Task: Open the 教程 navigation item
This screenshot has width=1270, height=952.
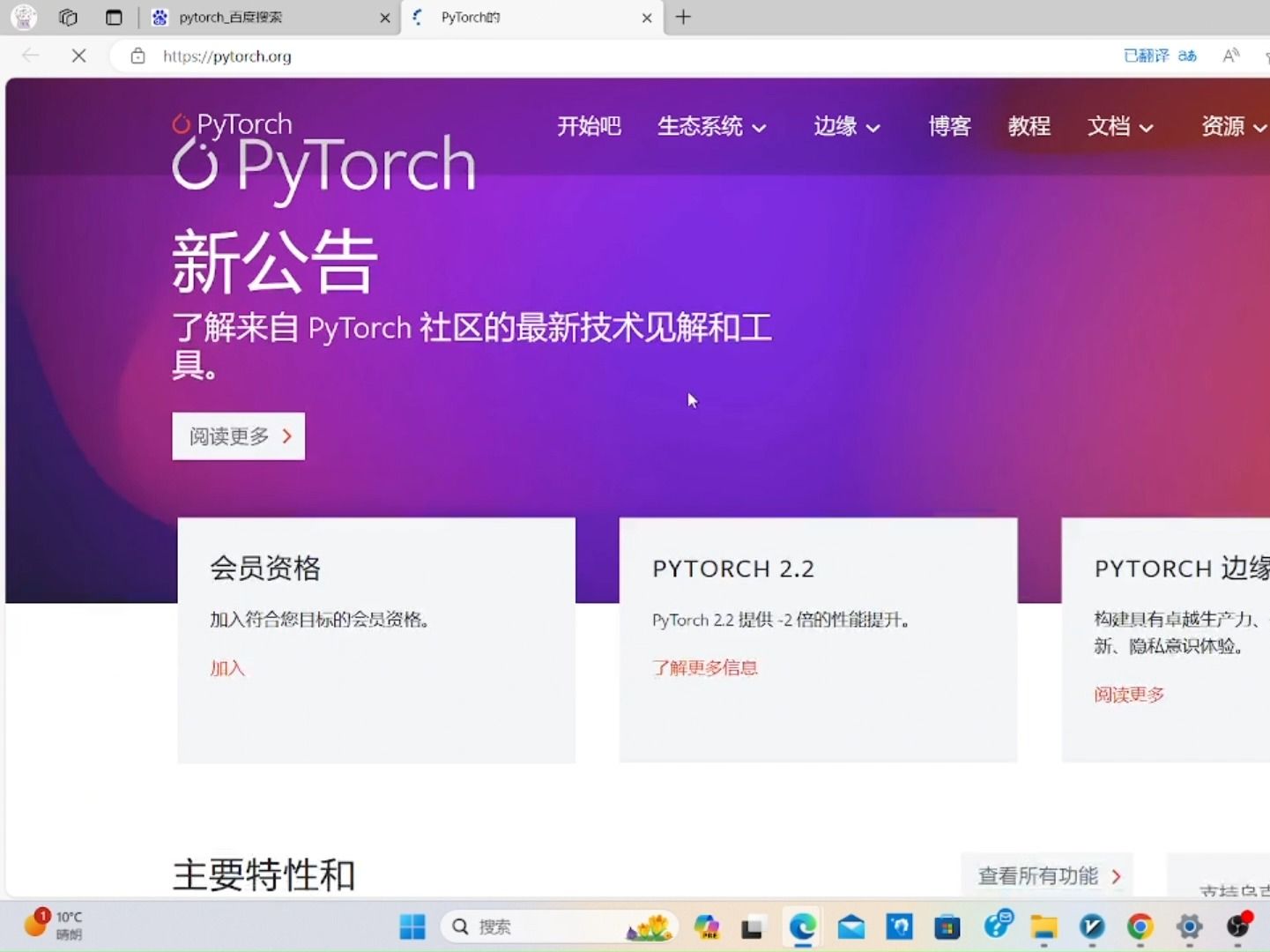Action: tap(1029, 127)
